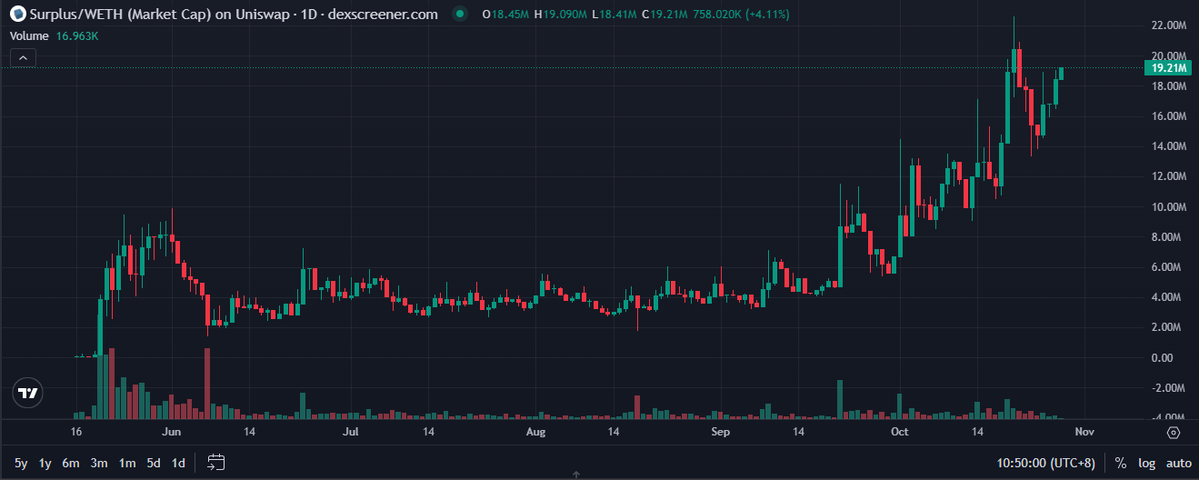Click the Surplus/WETH chart title
Viewport: 1199px width, 480px height.
click(233, 14)
